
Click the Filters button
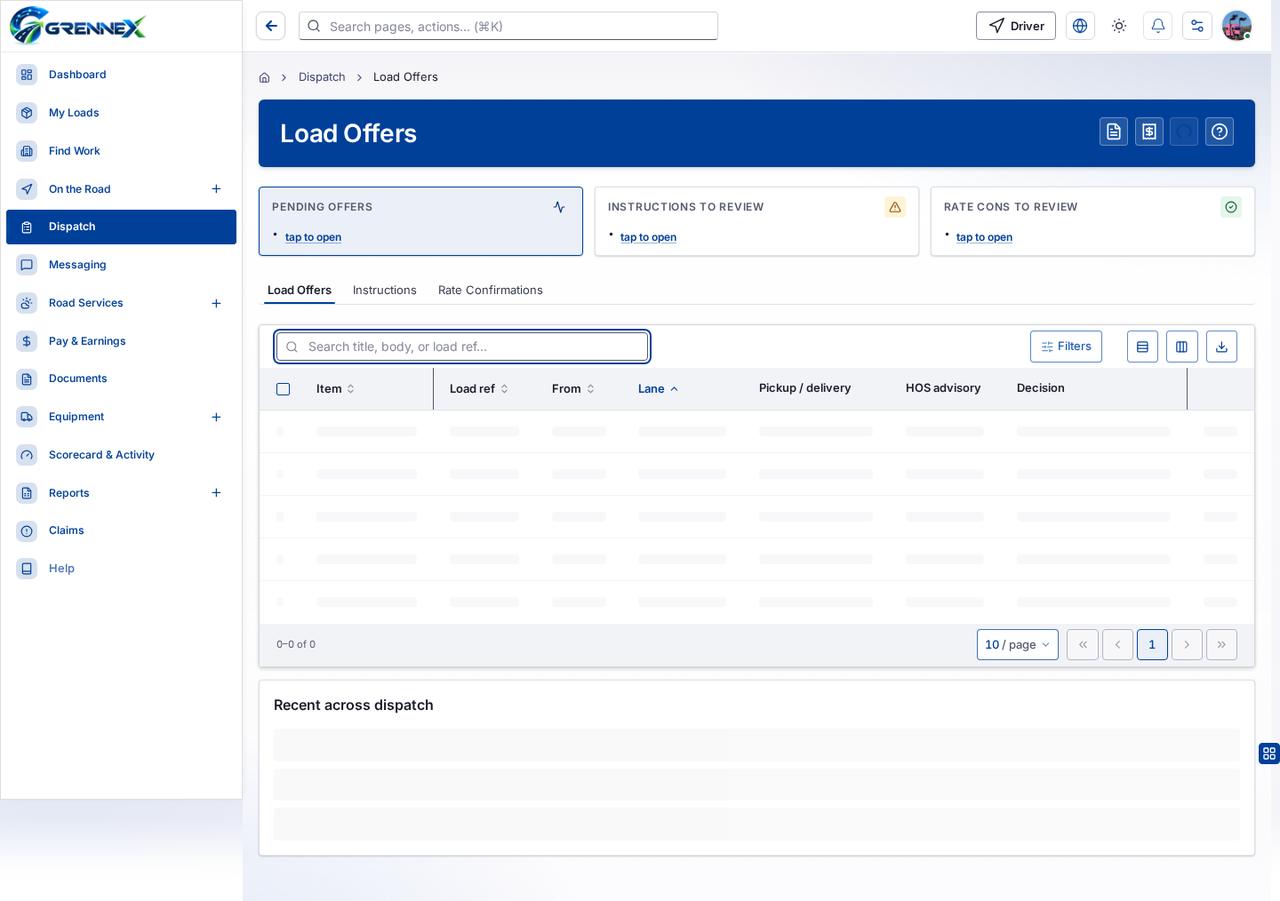[x=1066, y=347]
